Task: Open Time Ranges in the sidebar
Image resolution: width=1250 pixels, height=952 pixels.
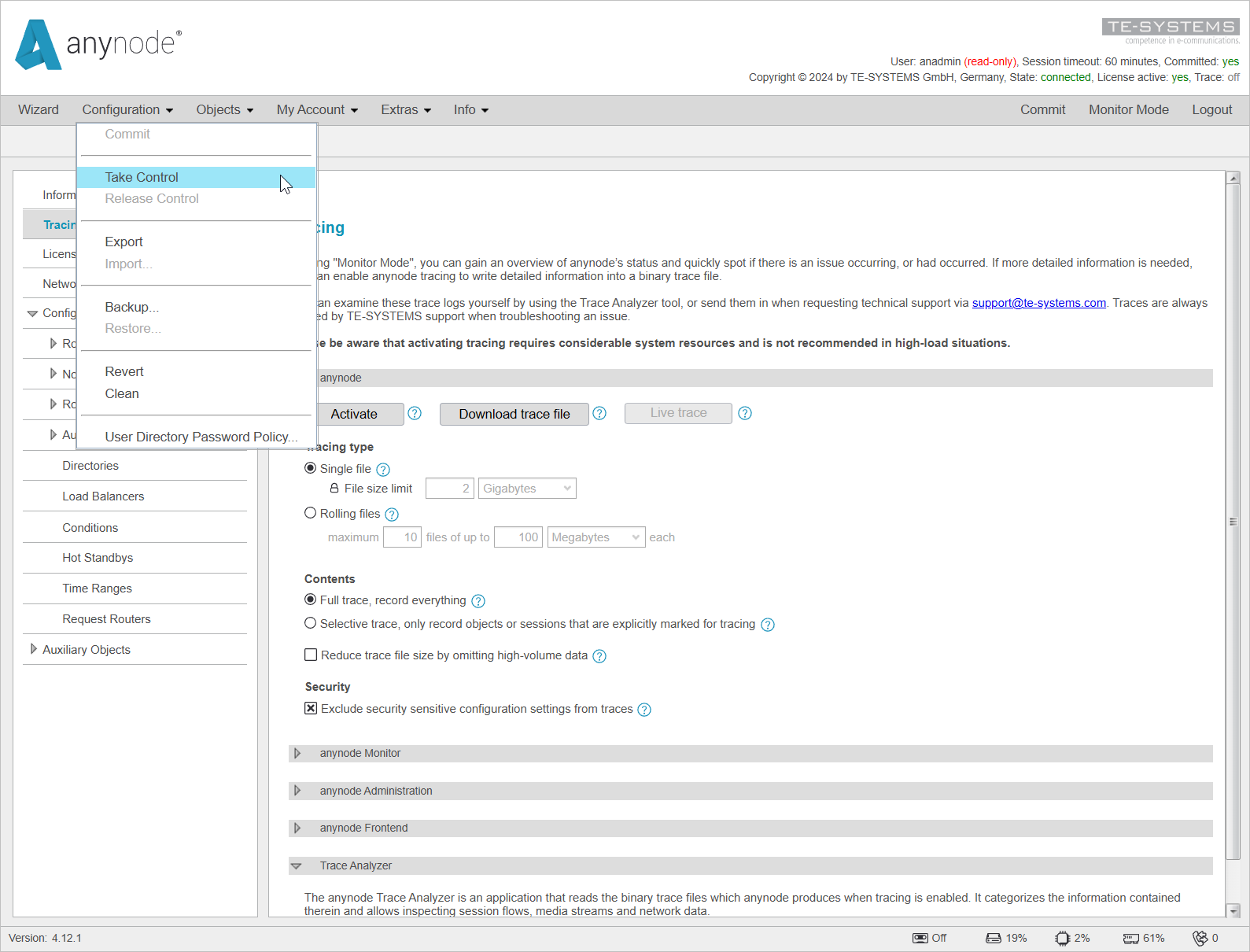Action: click(x=98, y=589)
